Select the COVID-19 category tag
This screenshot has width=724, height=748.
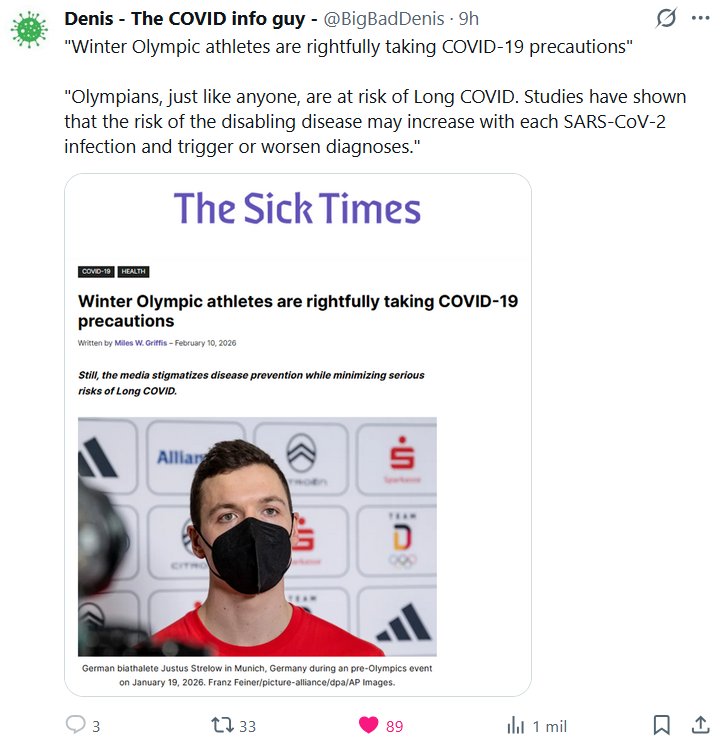[96, 271]
